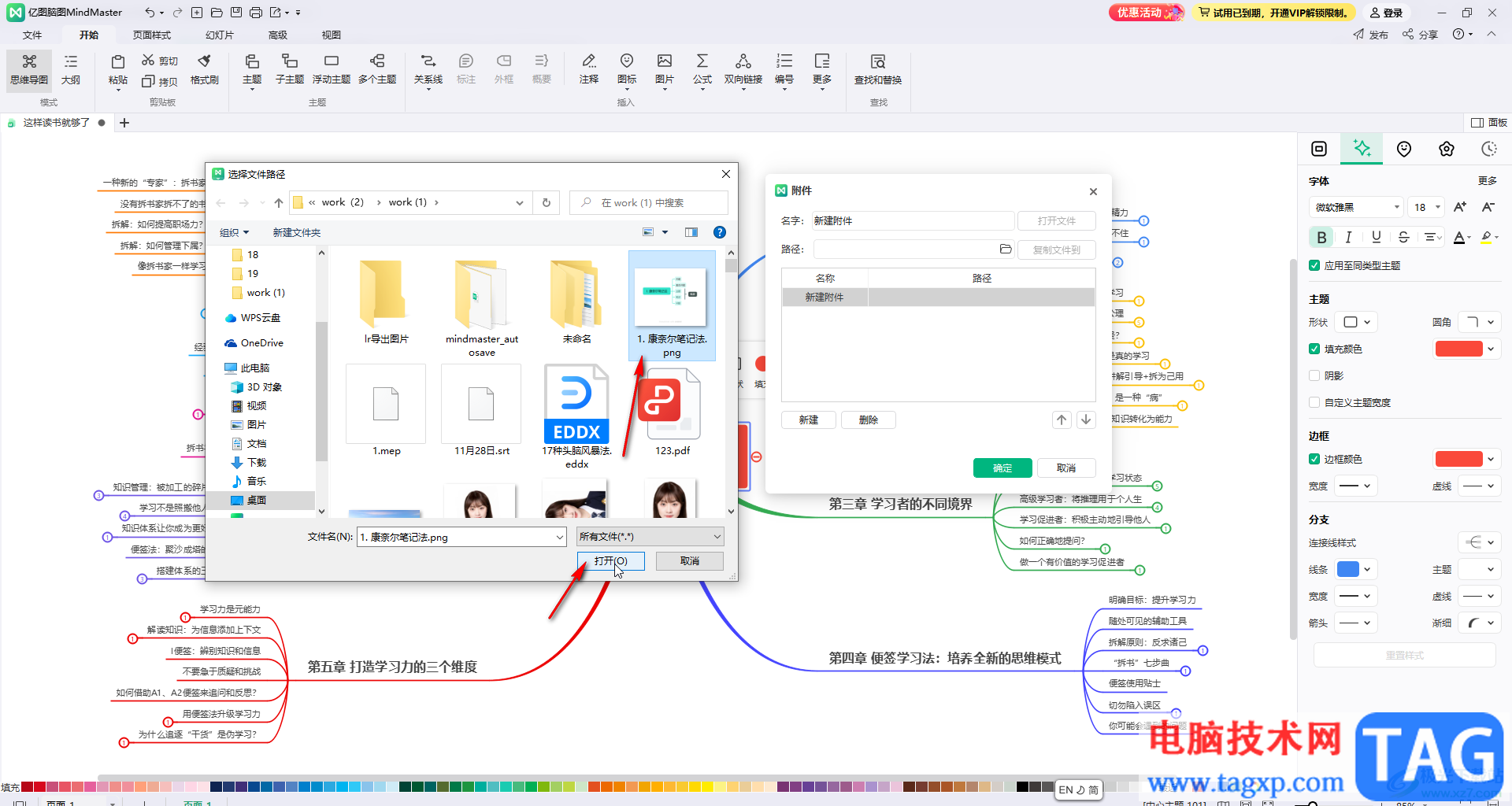Add a 注释 note
Screen dimensions: 1512x806
589,69
